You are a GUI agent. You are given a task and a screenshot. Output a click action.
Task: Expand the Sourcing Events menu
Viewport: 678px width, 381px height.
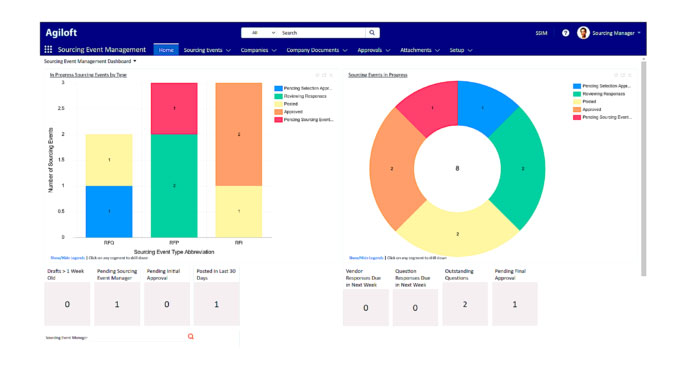pos(207,50)
